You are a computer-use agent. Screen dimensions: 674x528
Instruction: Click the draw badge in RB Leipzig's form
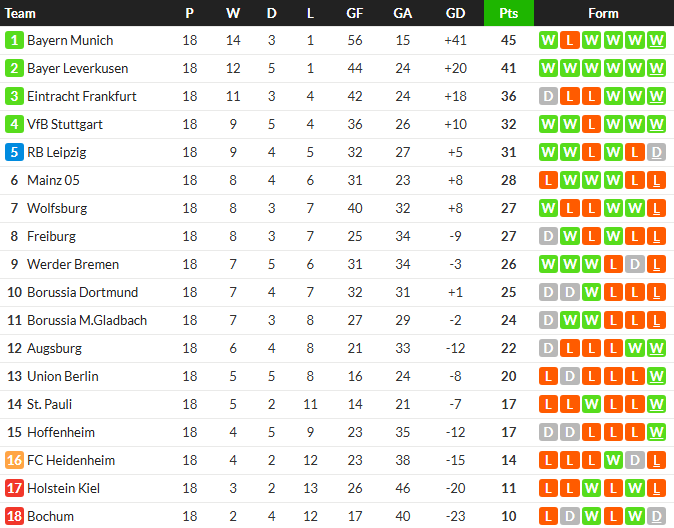pos(656,153)
